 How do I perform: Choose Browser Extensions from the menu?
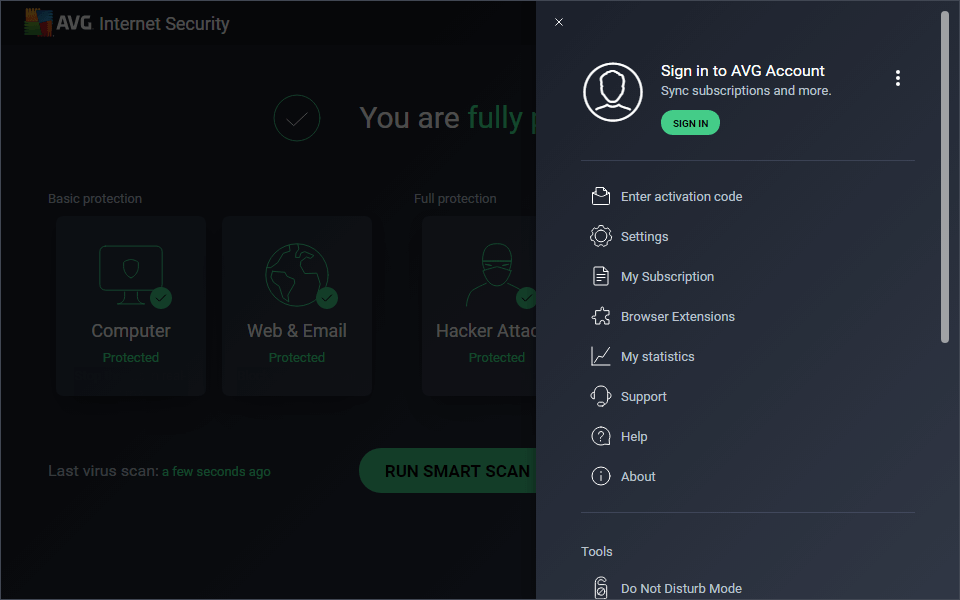tap(677, 317)
